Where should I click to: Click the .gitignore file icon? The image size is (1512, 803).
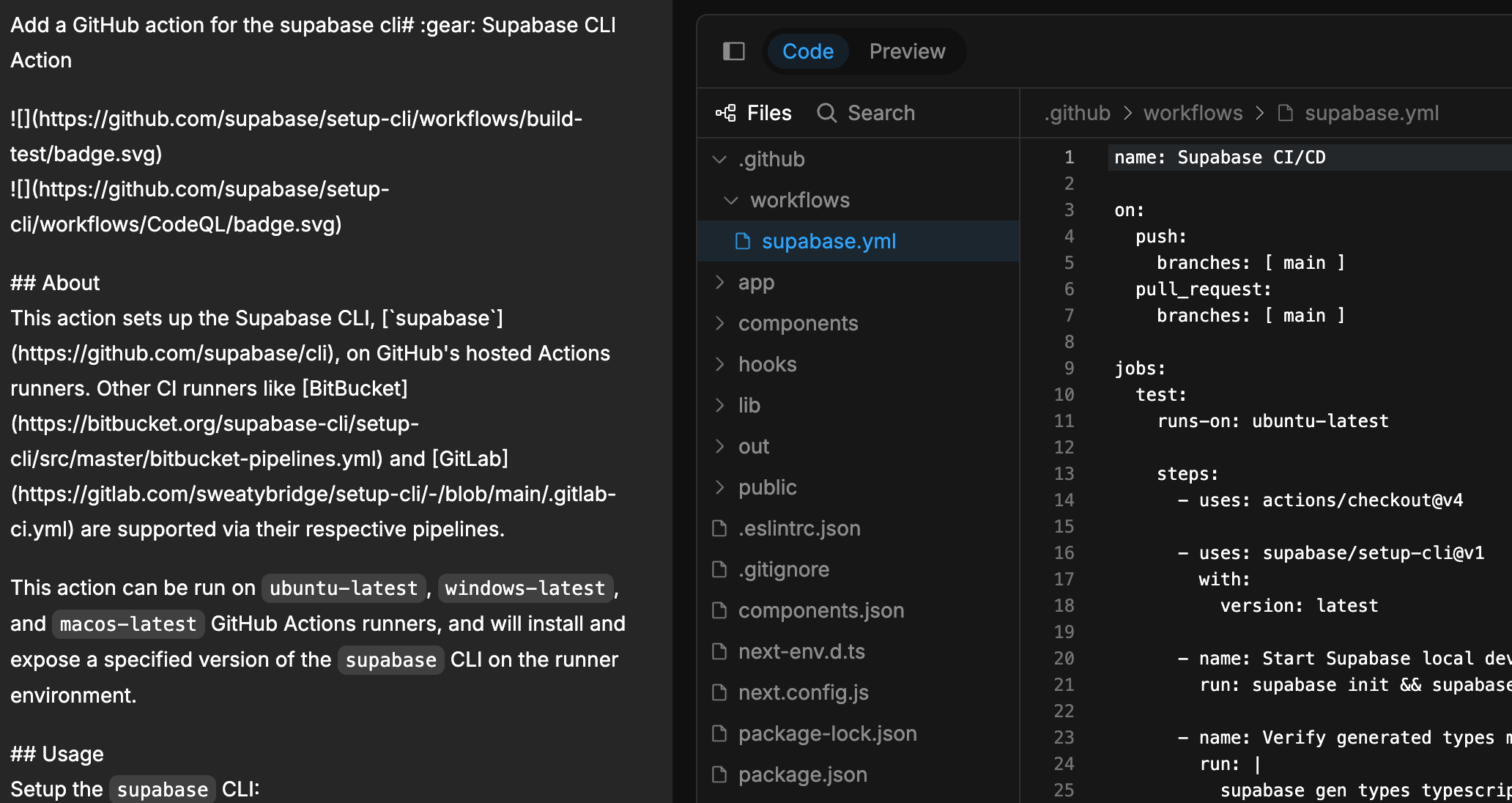pyautogui.click(x=719, y=569)
